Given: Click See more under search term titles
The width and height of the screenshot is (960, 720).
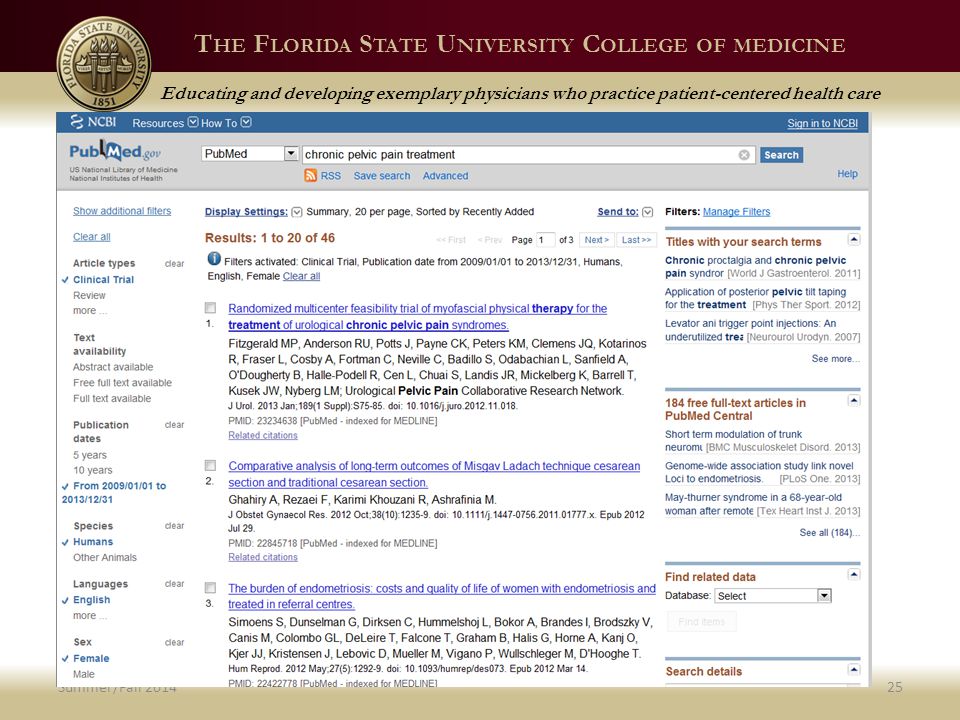Looking at the screenshot, I should (835, 359).
